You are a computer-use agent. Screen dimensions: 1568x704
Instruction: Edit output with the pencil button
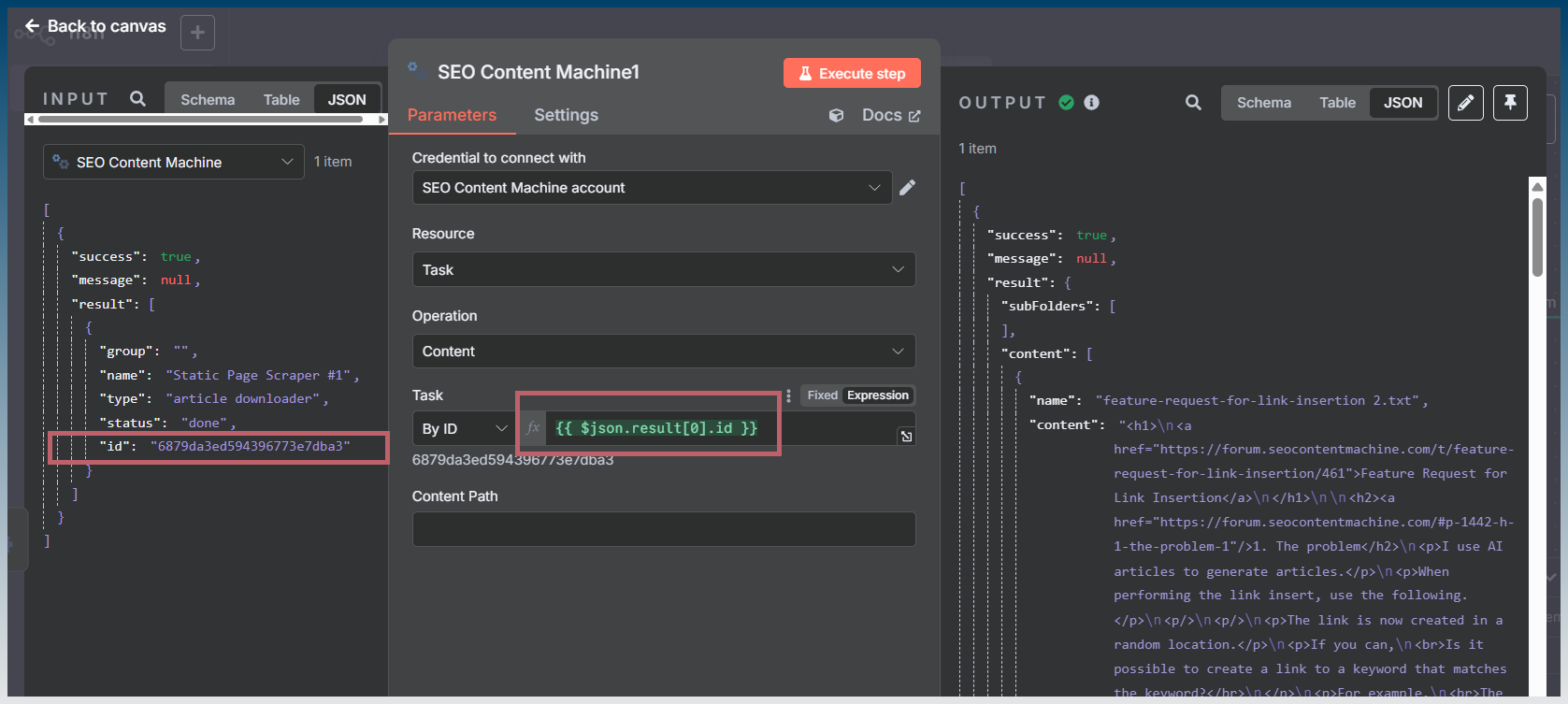tap(1466, 103)
